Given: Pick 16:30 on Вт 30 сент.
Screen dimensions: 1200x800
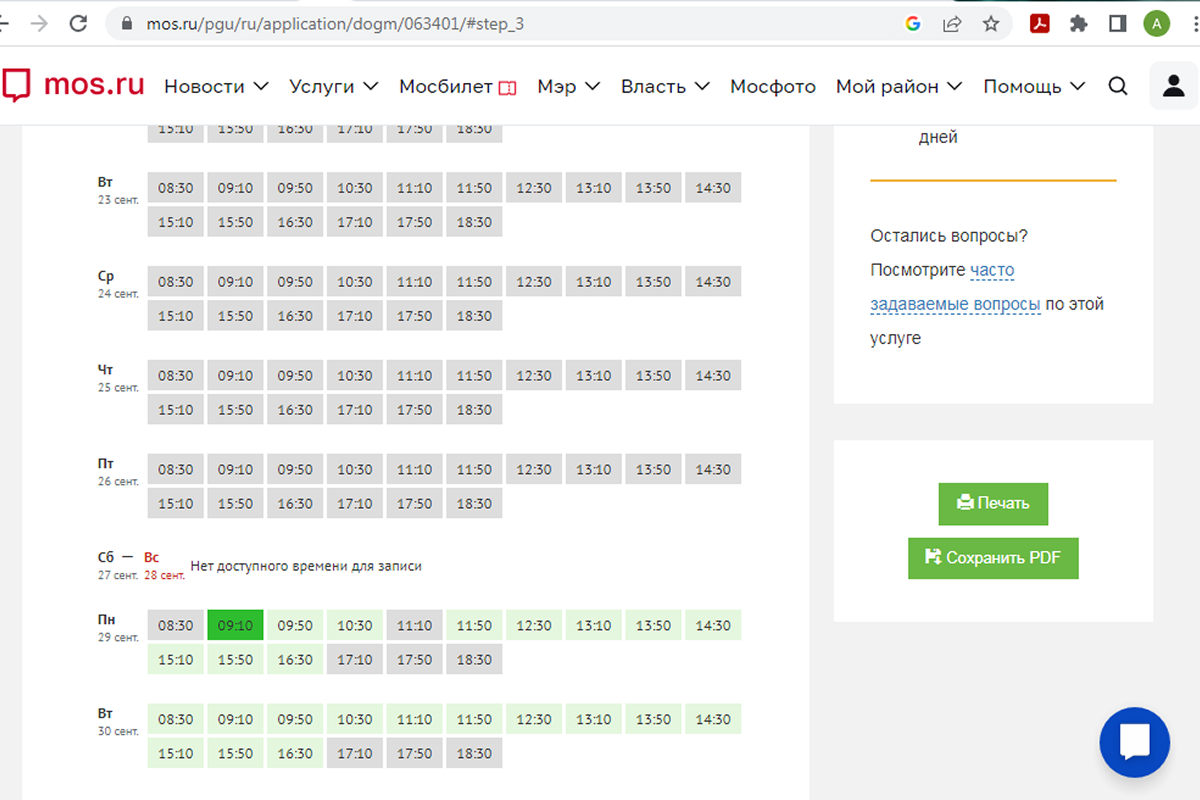Looking at the screenshot, I should click(295, 753).
